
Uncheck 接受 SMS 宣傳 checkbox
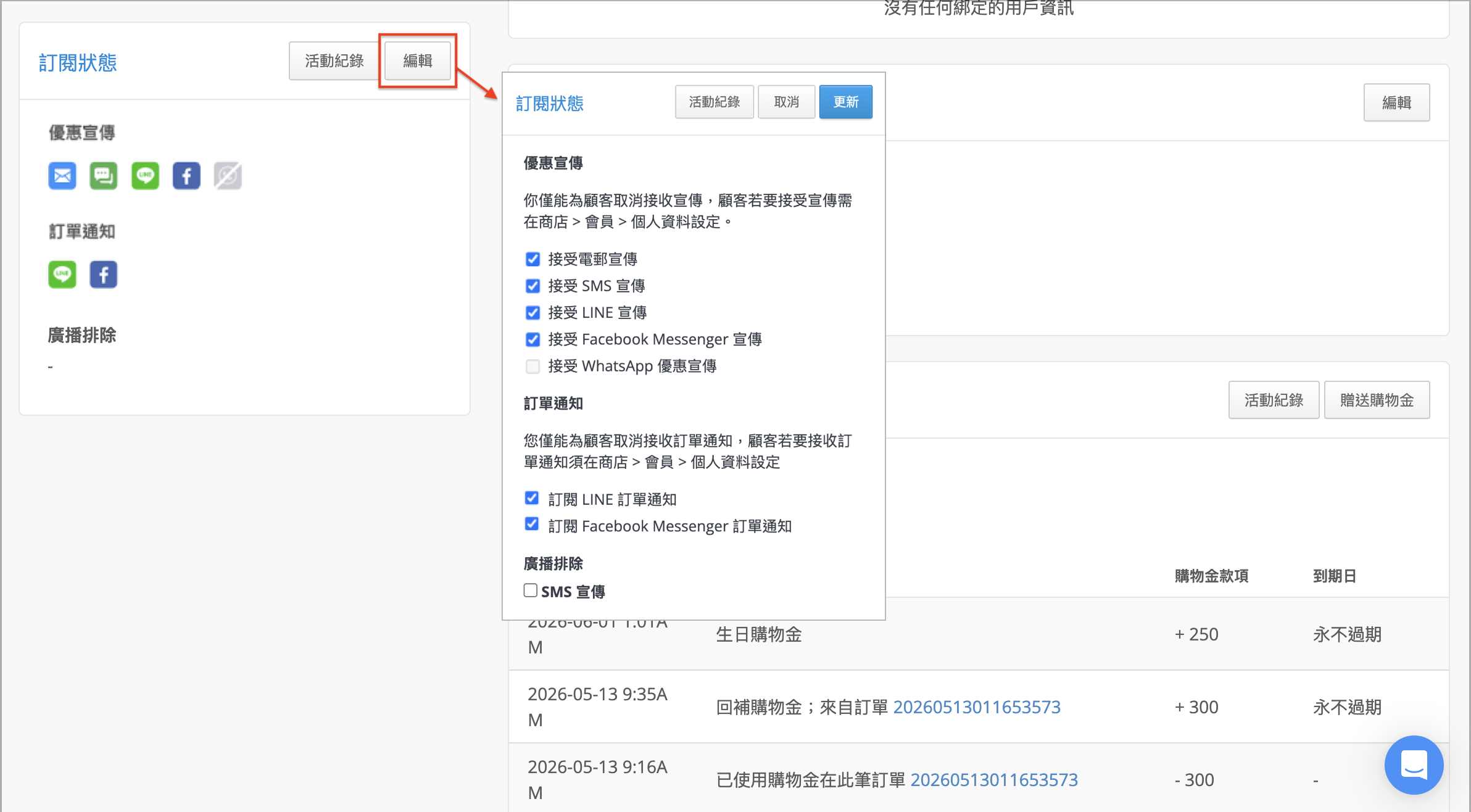coord(532,286)
